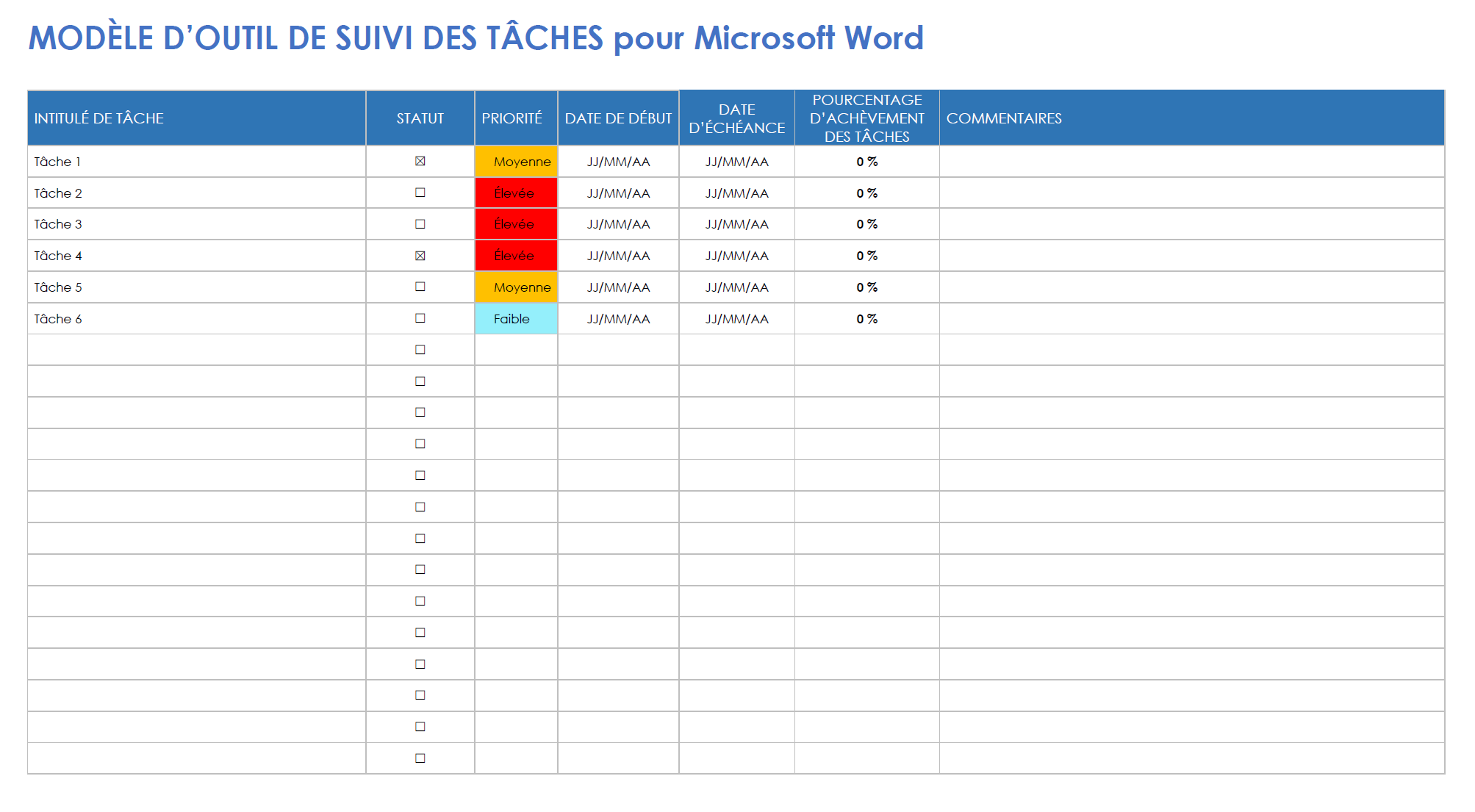Screen dimensions: 1475x812
Task: Click the Moyenne priority cell for Tâche 1
Action: [516, 162]
